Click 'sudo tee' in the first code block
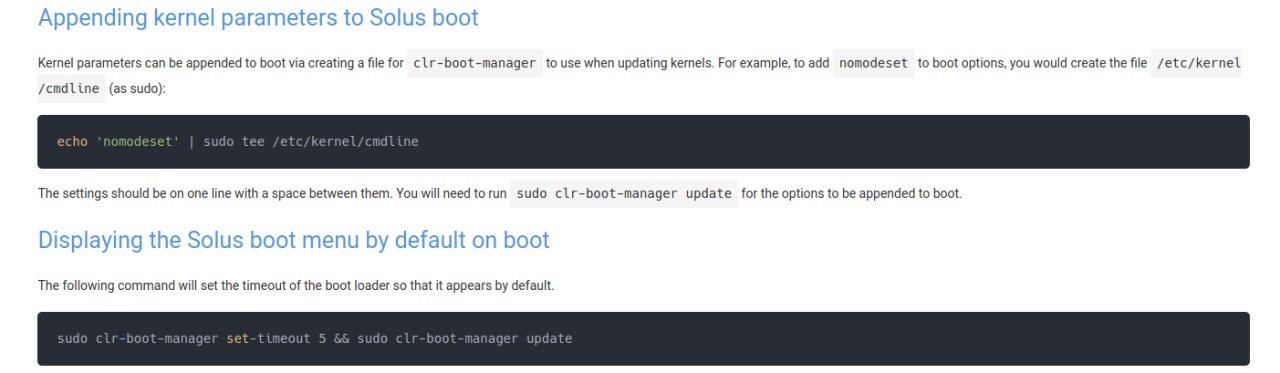This screenshot has height=373, width=1280. tap(234, 142)
